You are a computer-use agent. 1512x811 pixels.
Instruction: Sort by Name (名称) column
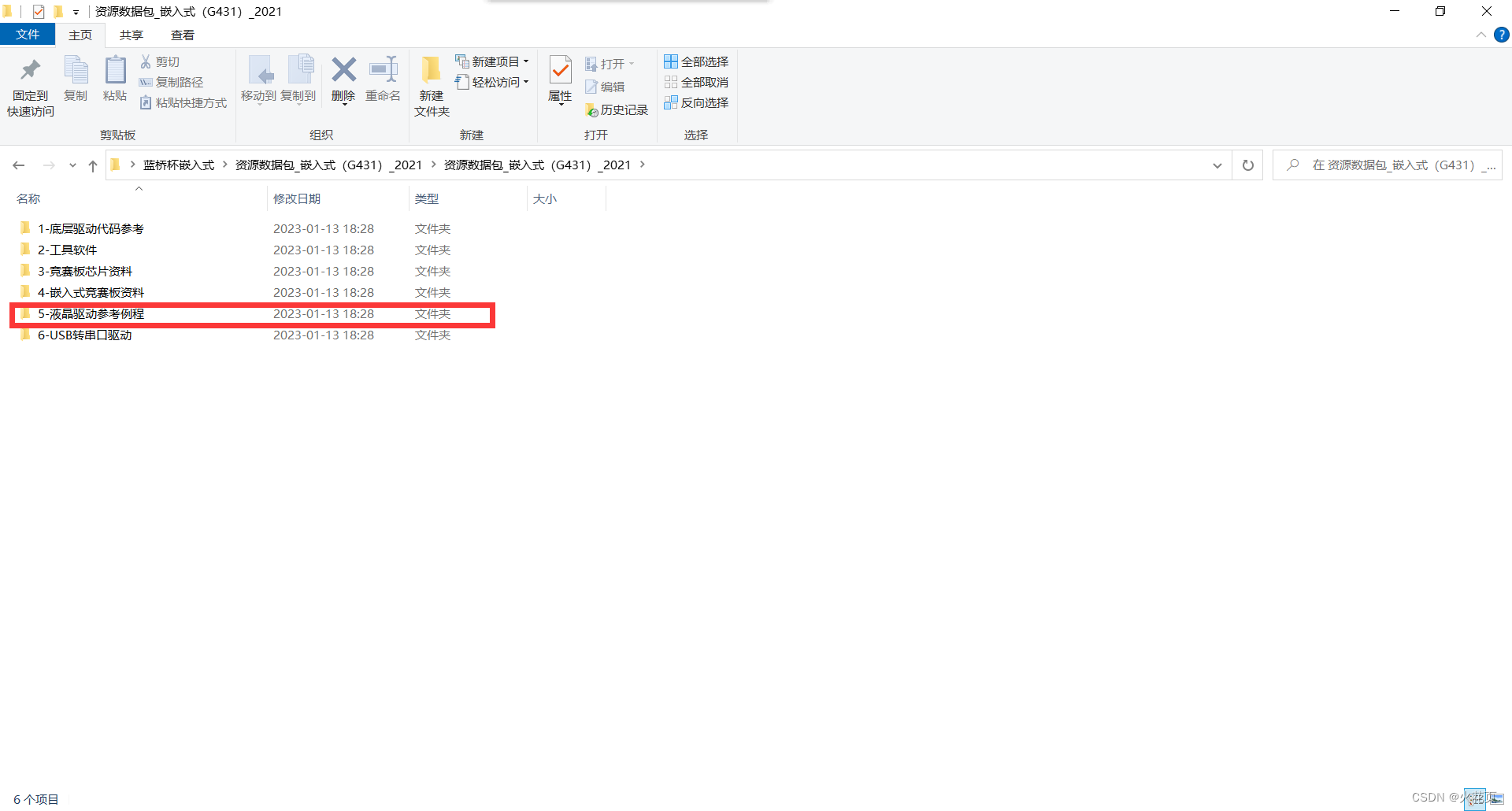point(28,198)
